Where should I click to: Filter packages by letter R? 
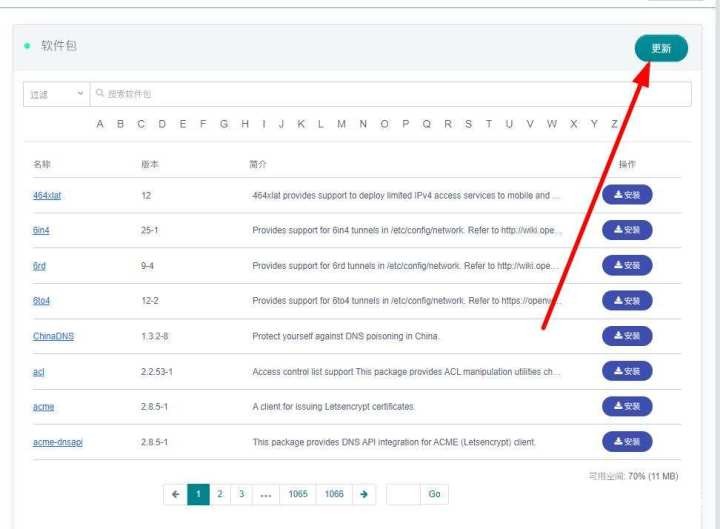pyautogui.click(x=448, y=124)
